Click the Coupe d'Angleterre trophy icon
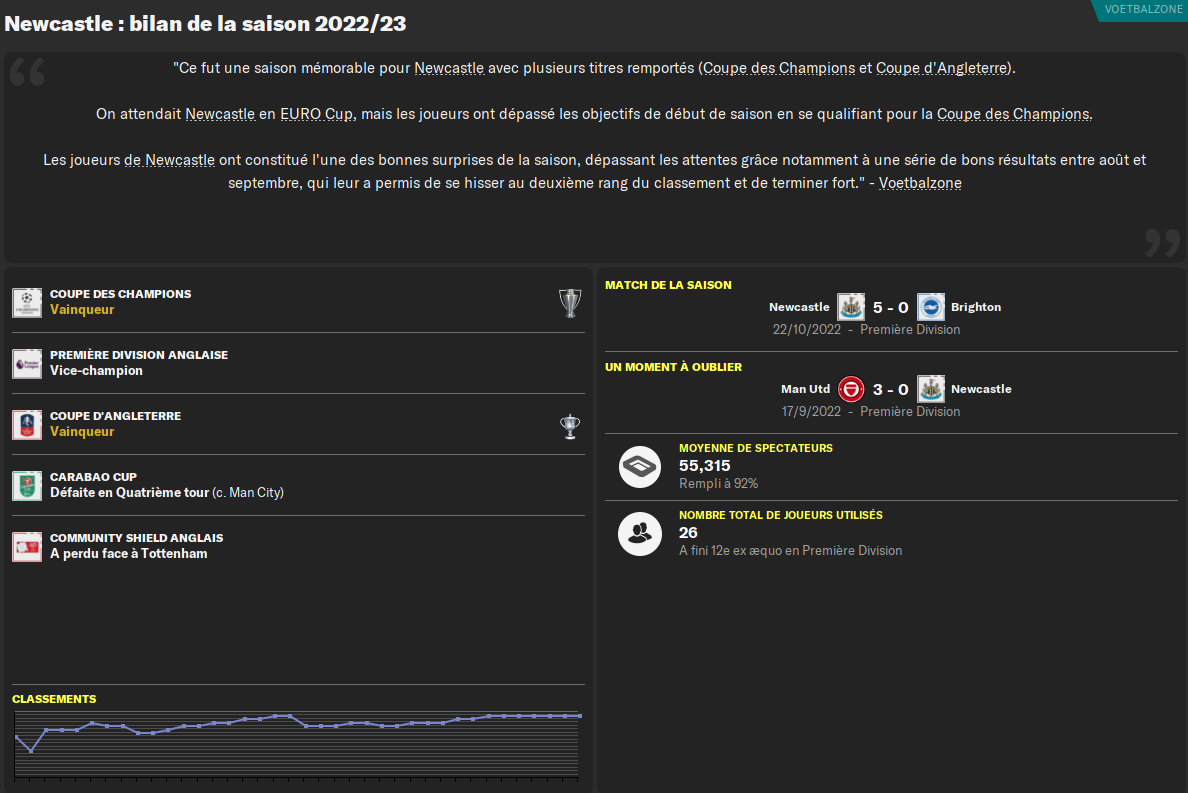The width and height of the screenshot is (1188, 793). click(570, 426)
